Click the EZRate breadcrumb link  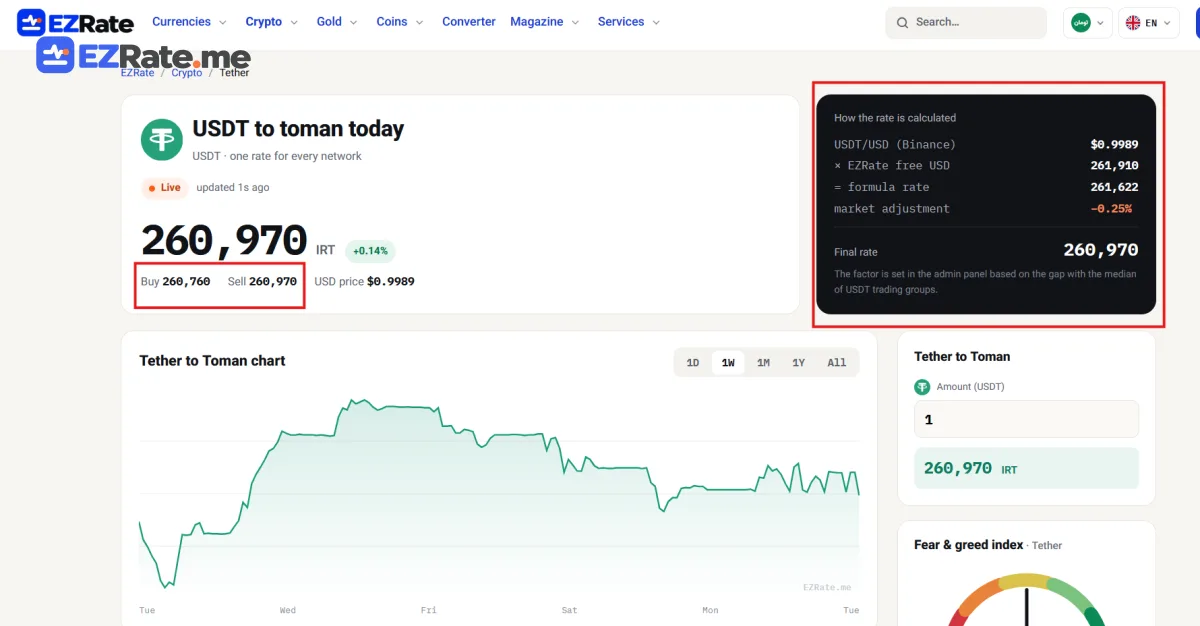138,73
